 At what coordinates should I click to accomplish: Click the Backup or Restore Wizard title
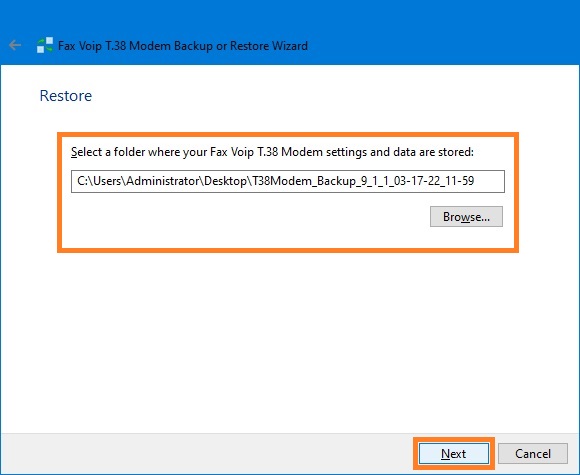(x=183, y=46)
